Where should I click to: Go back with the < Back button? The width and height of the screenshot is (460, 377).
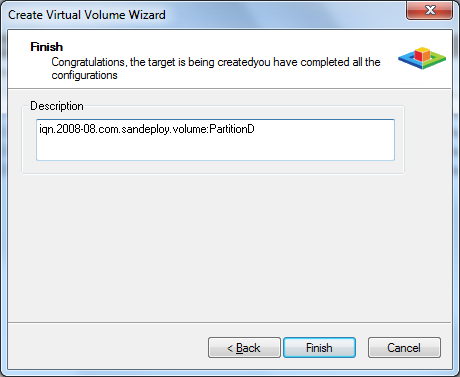click(x=244, y=348)
